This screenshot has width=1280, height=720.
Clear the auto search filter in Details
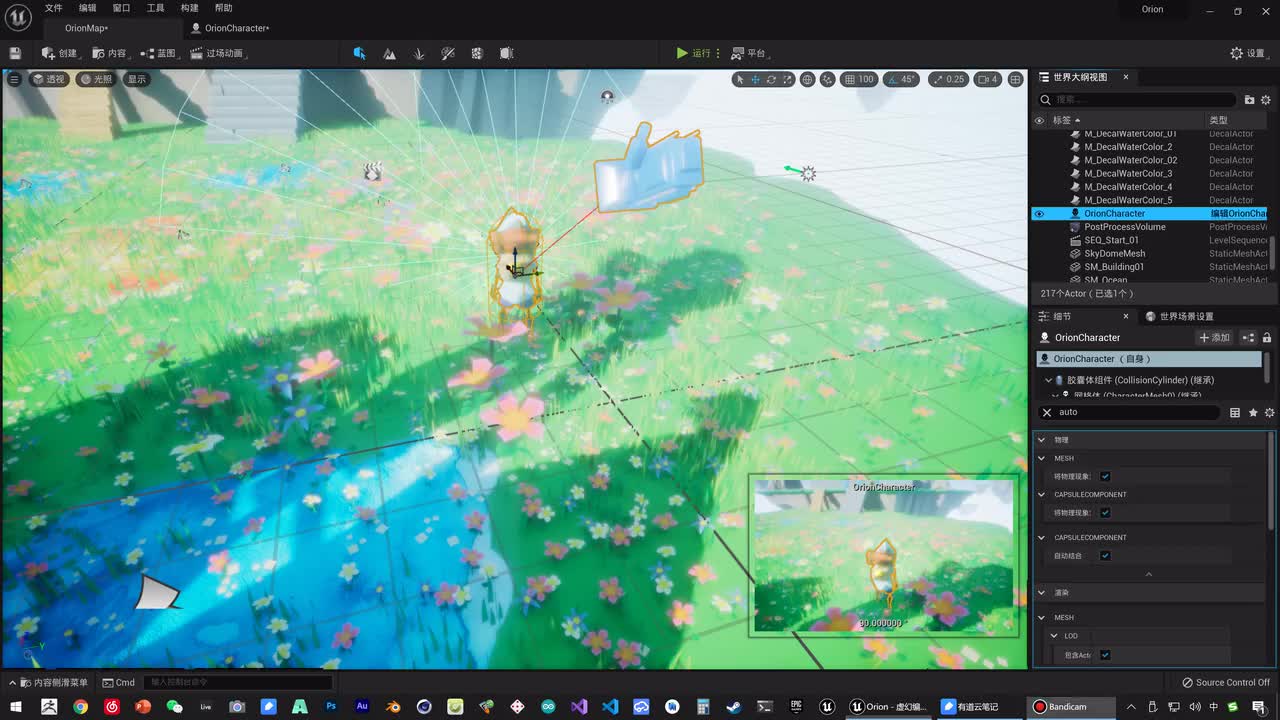(x=1047, y=412)
